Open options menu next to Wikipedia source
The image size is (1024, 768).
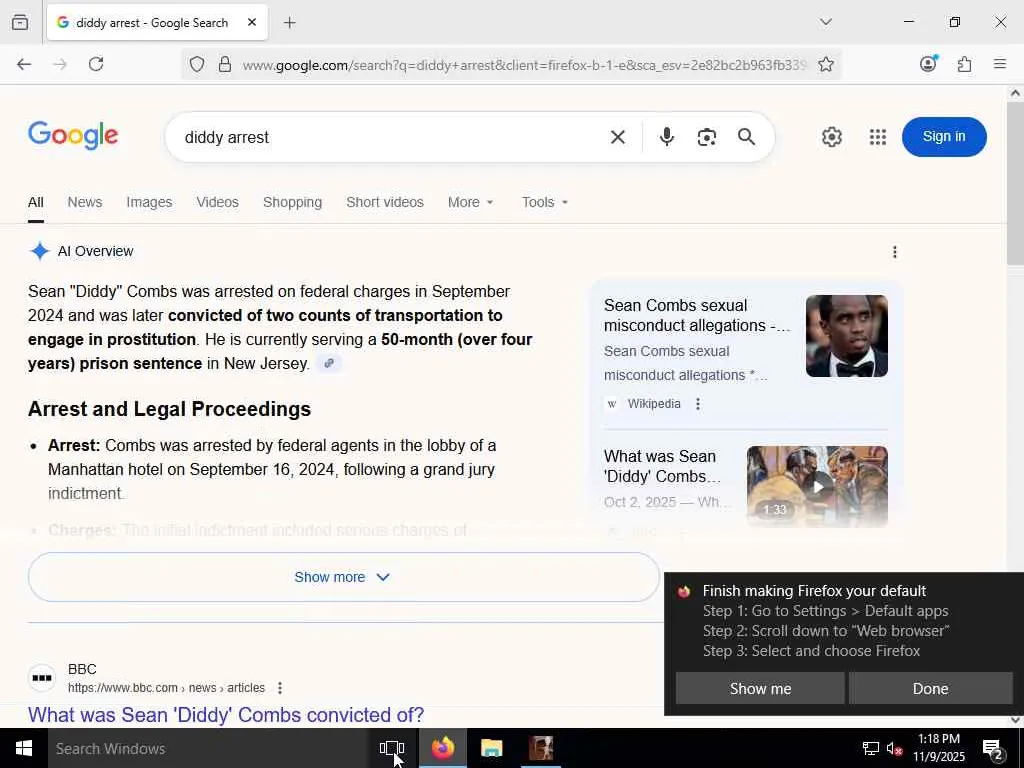697,404
